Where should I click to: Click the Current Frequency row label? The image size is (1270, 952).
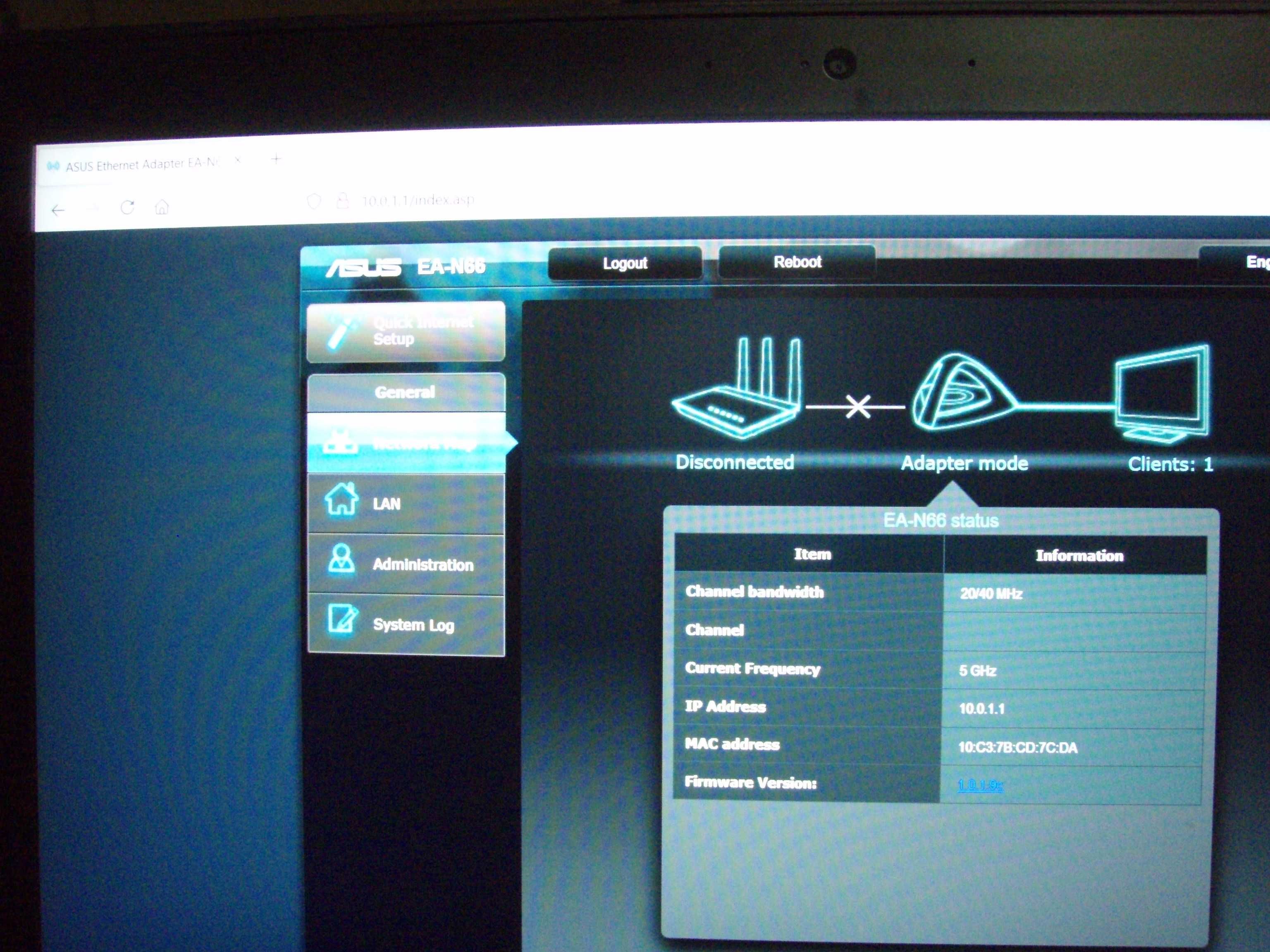(x=753, y=669)
